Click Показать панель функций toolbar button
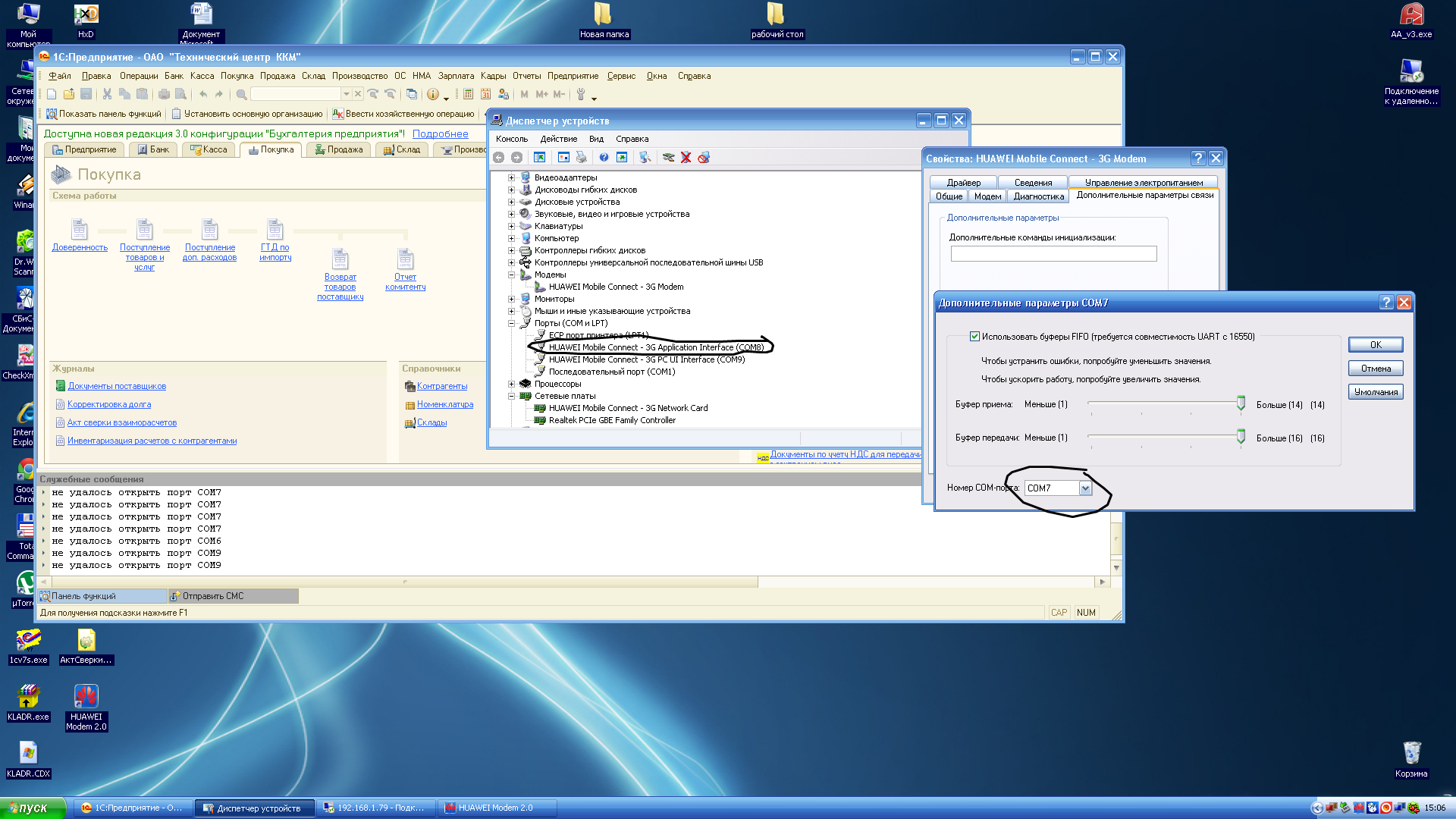The height and width of the screenshot is (819, 1456). point(104,114)
